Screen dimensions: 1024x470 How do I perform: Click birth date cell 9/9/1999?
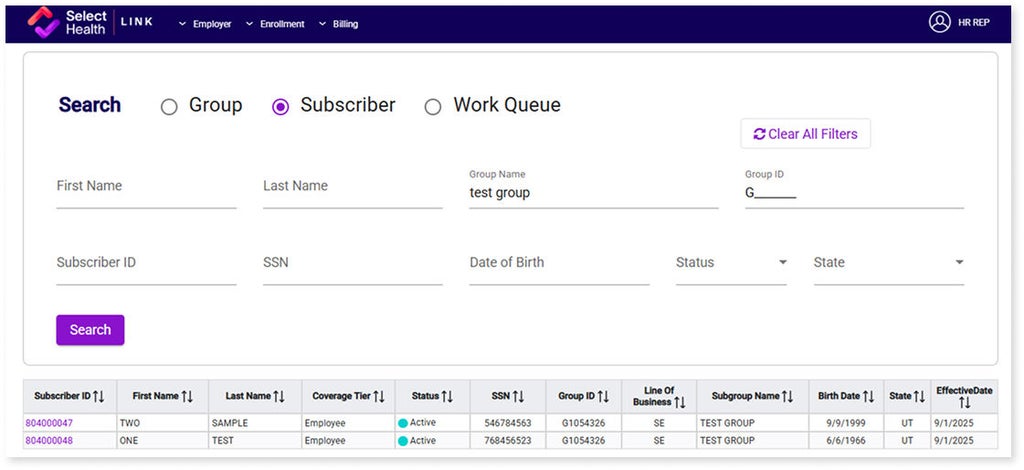point(846,423)
